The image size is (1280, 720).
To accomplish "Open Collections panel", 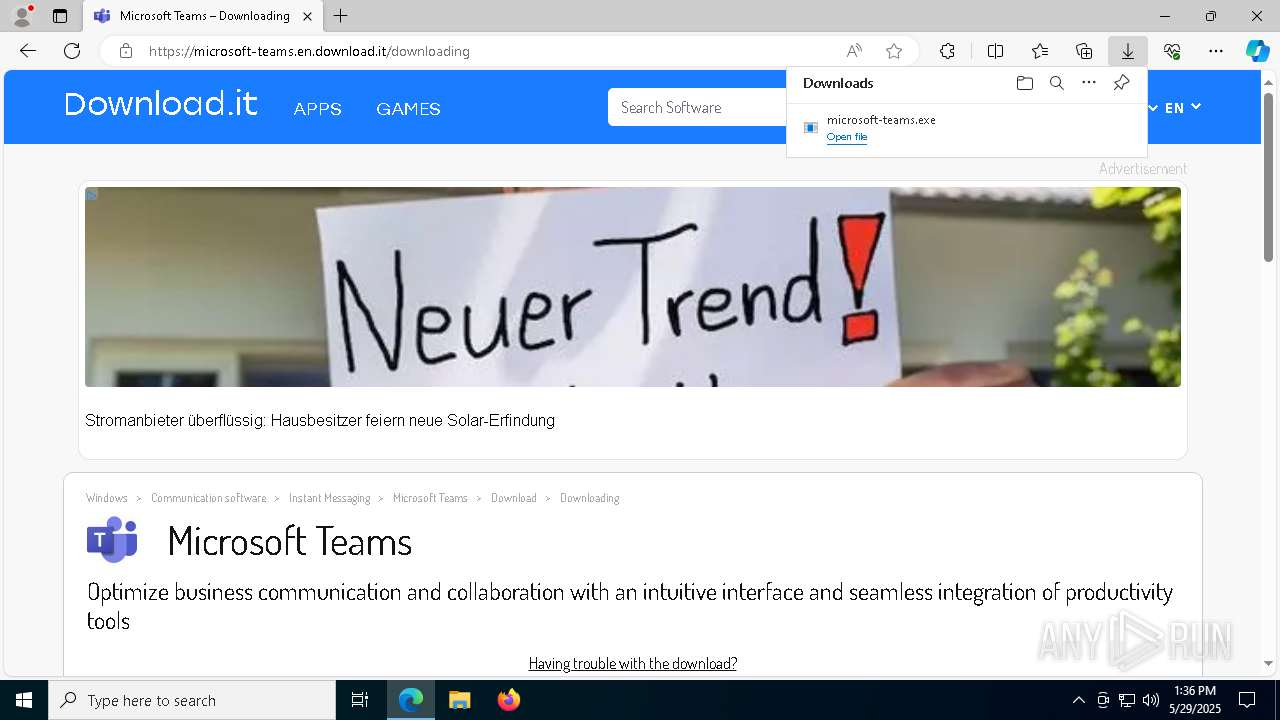I will (1084, 51).
